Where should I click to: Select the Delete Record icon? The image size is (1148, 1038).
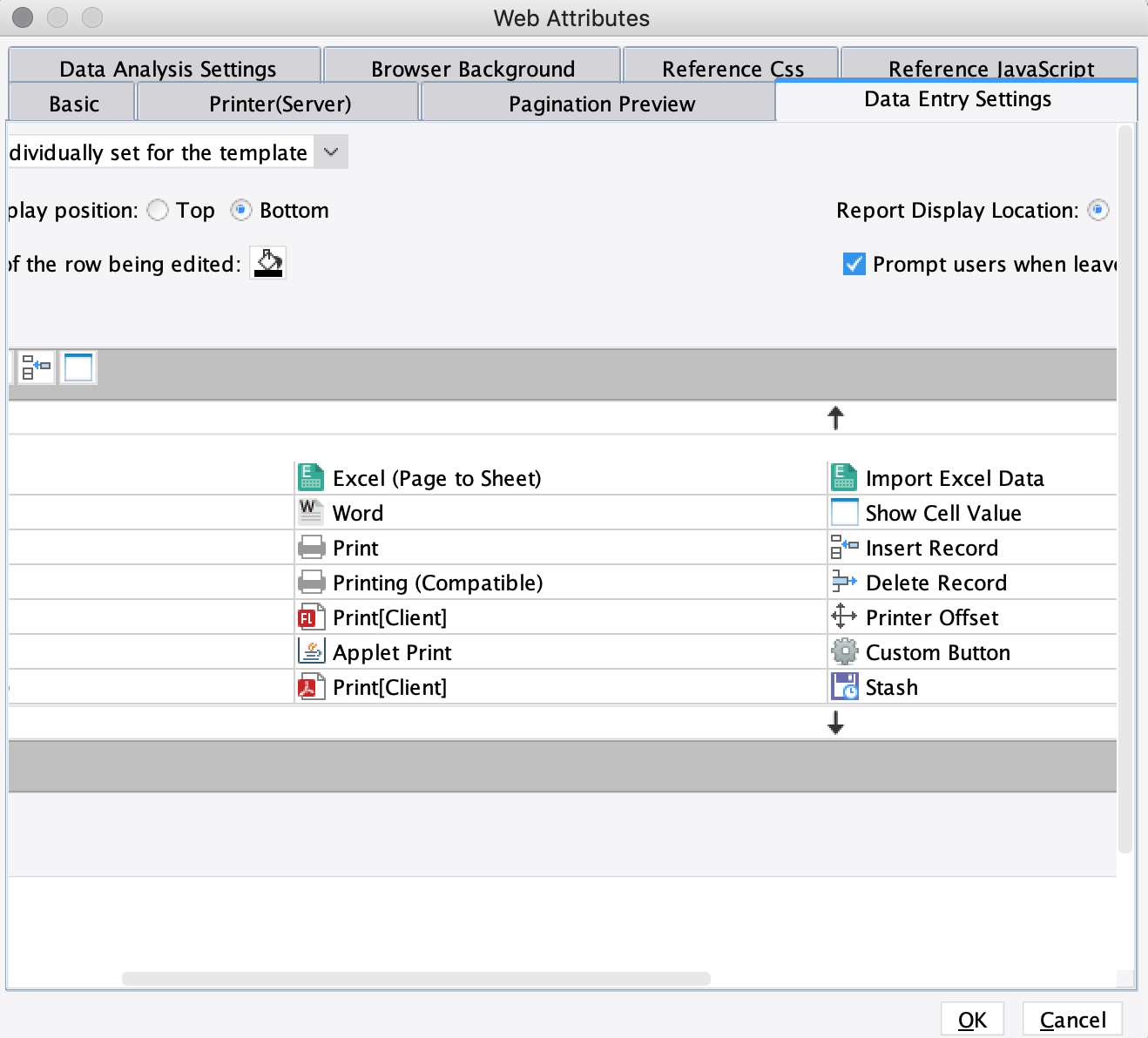tap(843, 582)
